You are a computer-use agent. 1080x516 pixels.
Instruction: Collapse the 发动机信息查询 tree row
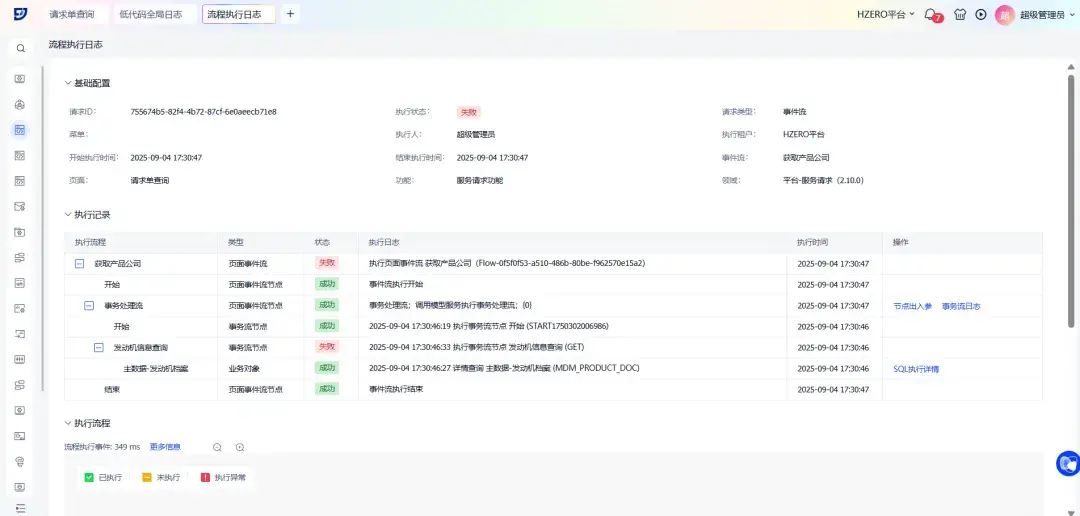98,348
